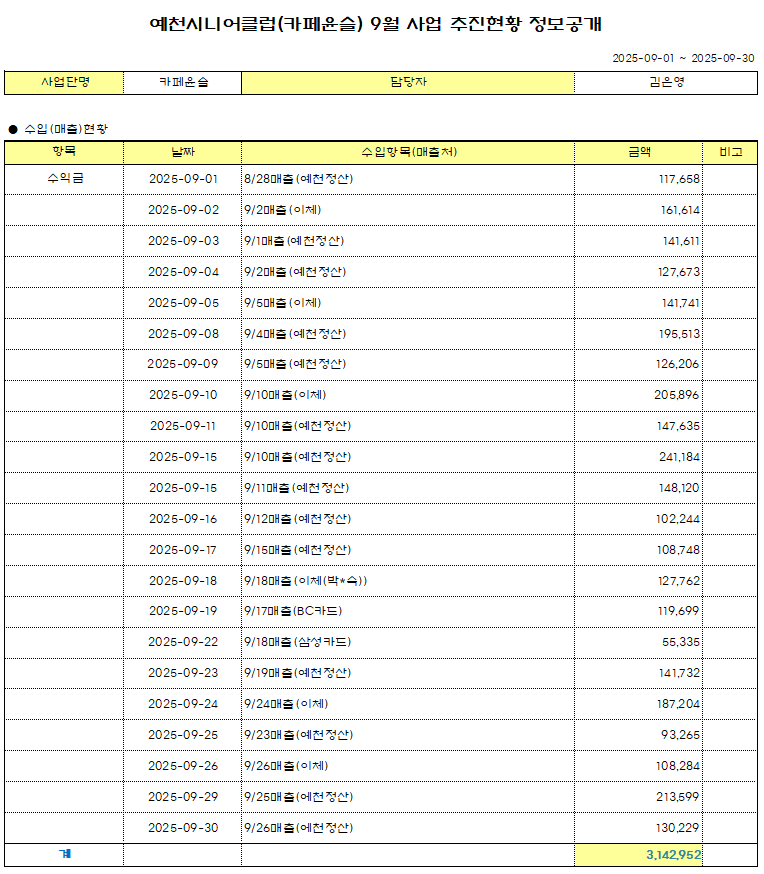Select the 카페운슬 business name cell
Image resolution: width=764 pixels, height=874 pixels.
coord(182,83)
